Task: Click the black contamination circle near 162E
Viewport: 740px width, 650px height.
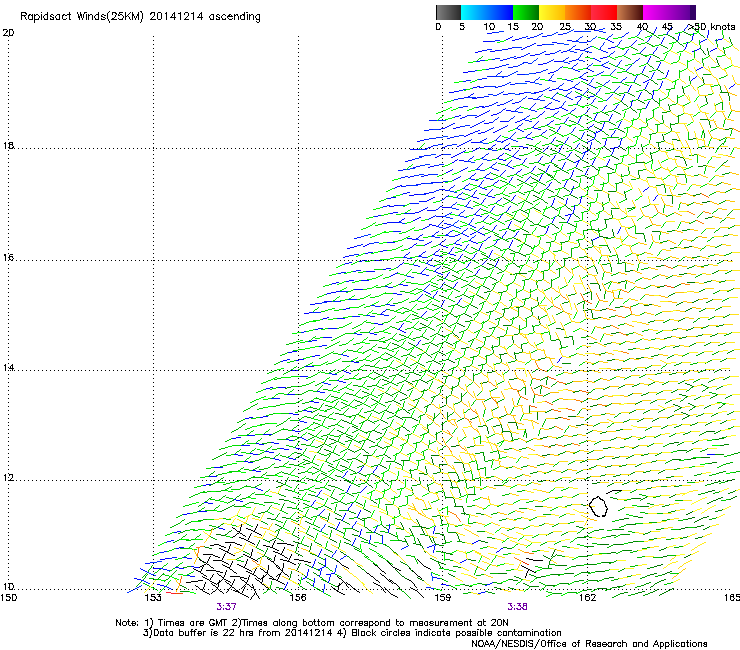Action: (598, 506)
